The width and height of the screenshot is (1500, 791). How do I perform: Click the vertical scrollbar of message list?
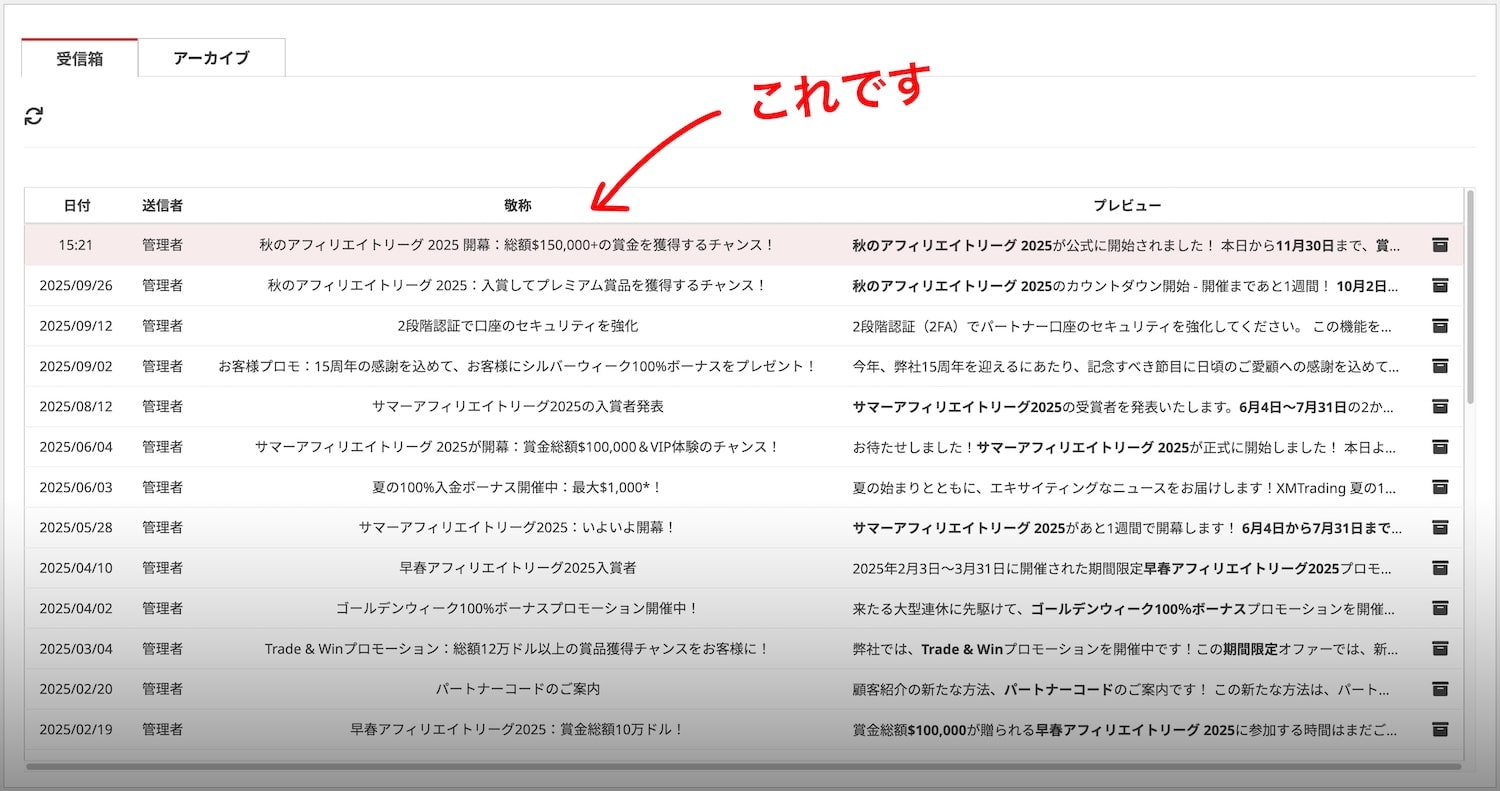1469,300
